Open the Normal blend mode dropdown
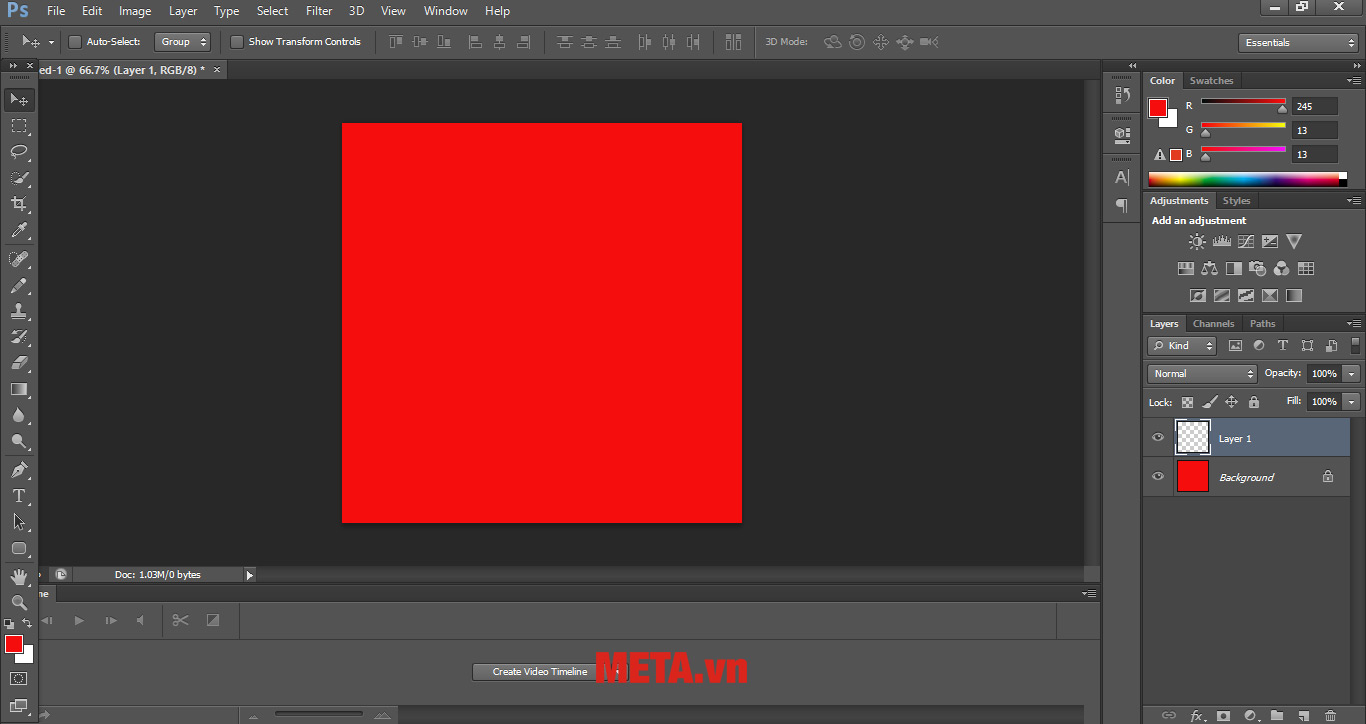 1202,373
